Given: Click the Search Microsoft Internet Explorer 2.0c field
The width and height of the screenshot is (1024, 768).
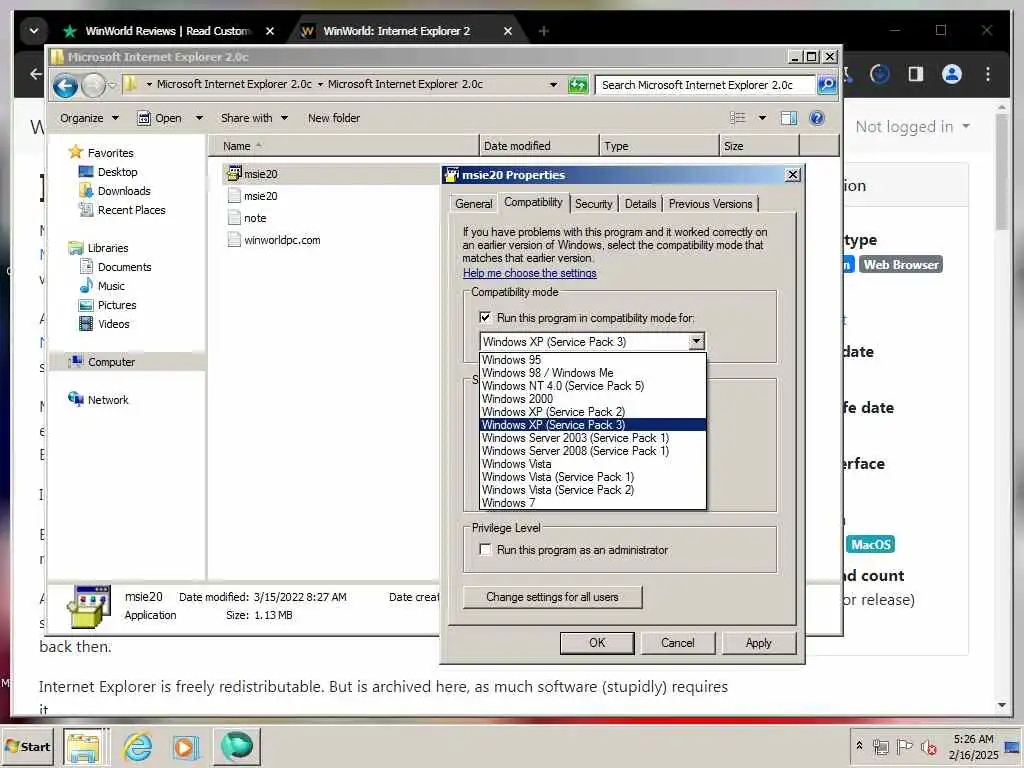Looking at the screenshot, I should coord(705,85).
